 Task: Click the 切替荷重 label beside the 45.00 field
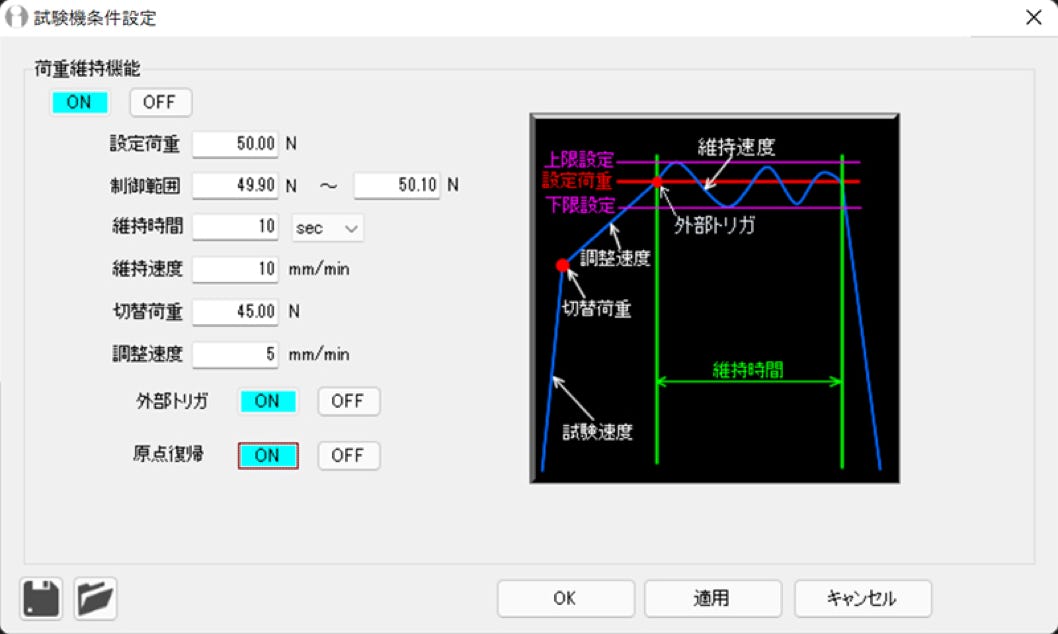148,312
